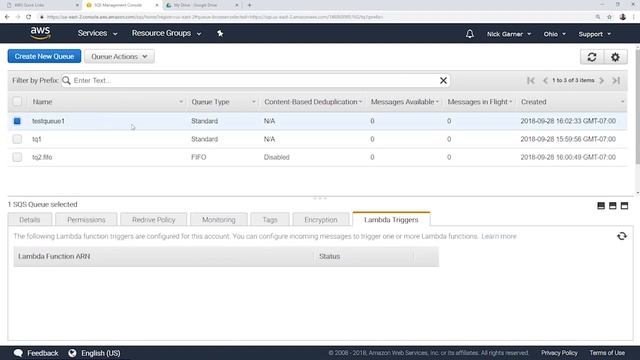Select the tq2.fifo queue name
This screenshot has width=640, height=360.
(42, 157)
